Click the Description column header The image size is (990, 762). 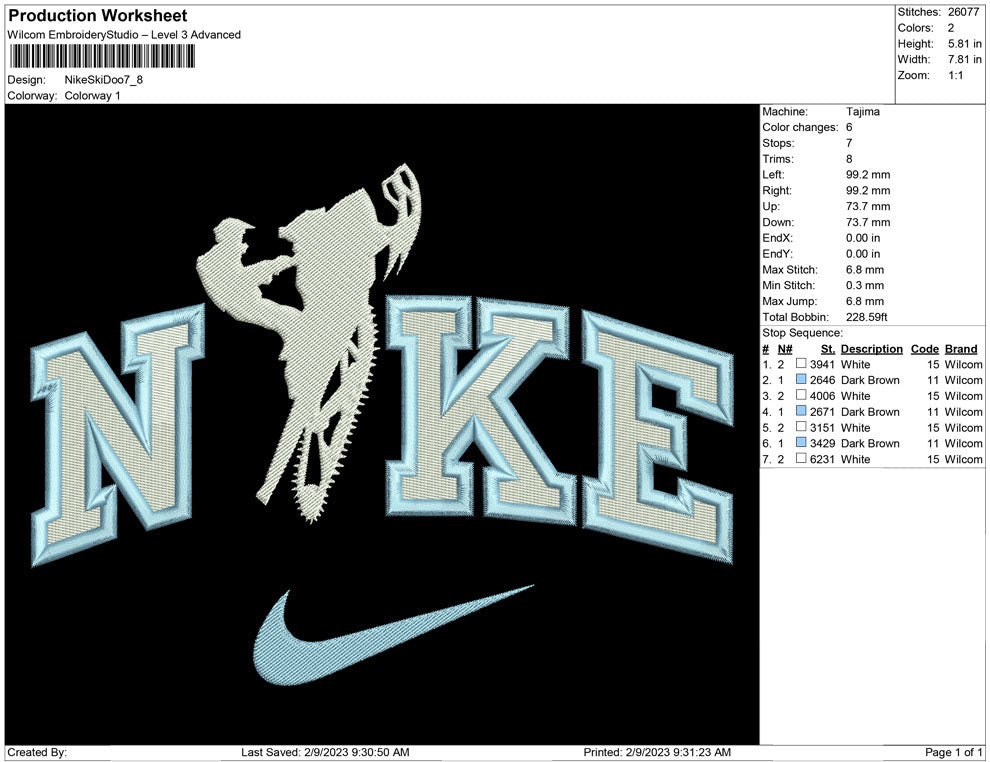pos(872,349)
